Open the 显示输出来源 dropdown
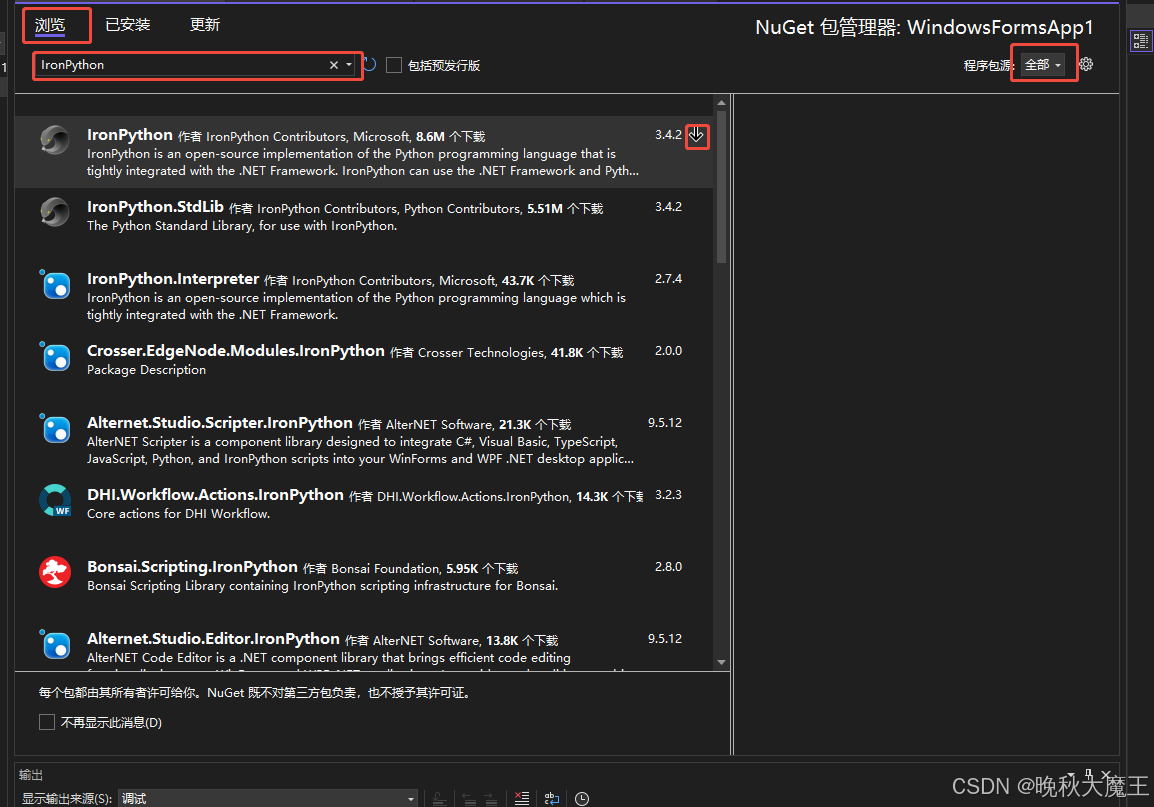 click(x=270, y=798)
